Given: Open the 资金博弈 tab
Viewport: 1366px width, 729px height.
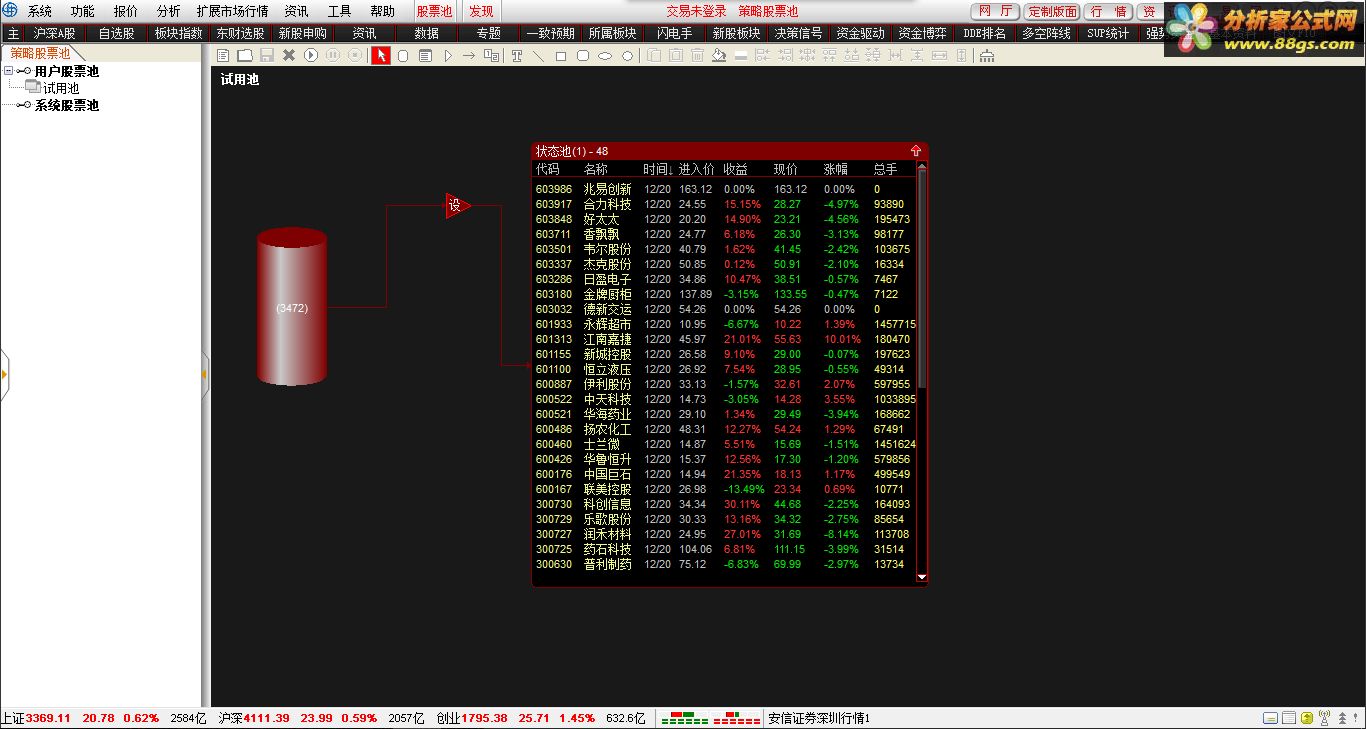Looking at the screenshot, I should (922, 33).
